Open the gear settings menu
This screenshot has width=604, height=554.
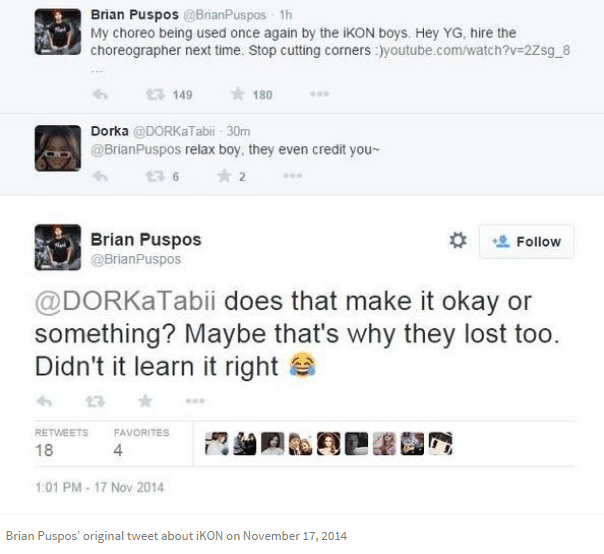click(458, 241)
